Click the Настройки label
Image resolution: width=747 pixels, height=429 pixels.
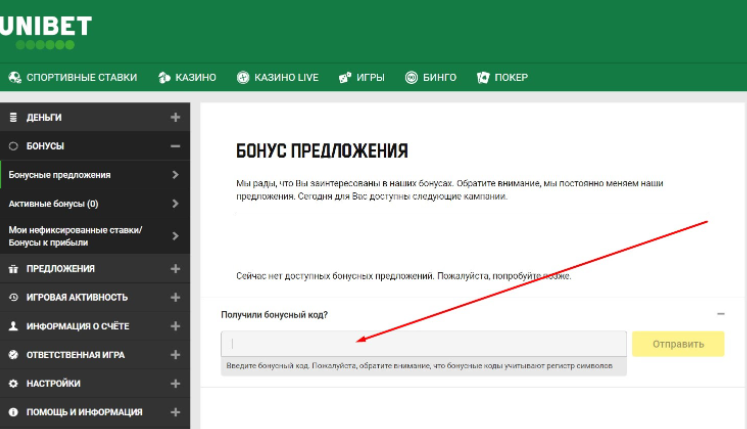point(53,383)
